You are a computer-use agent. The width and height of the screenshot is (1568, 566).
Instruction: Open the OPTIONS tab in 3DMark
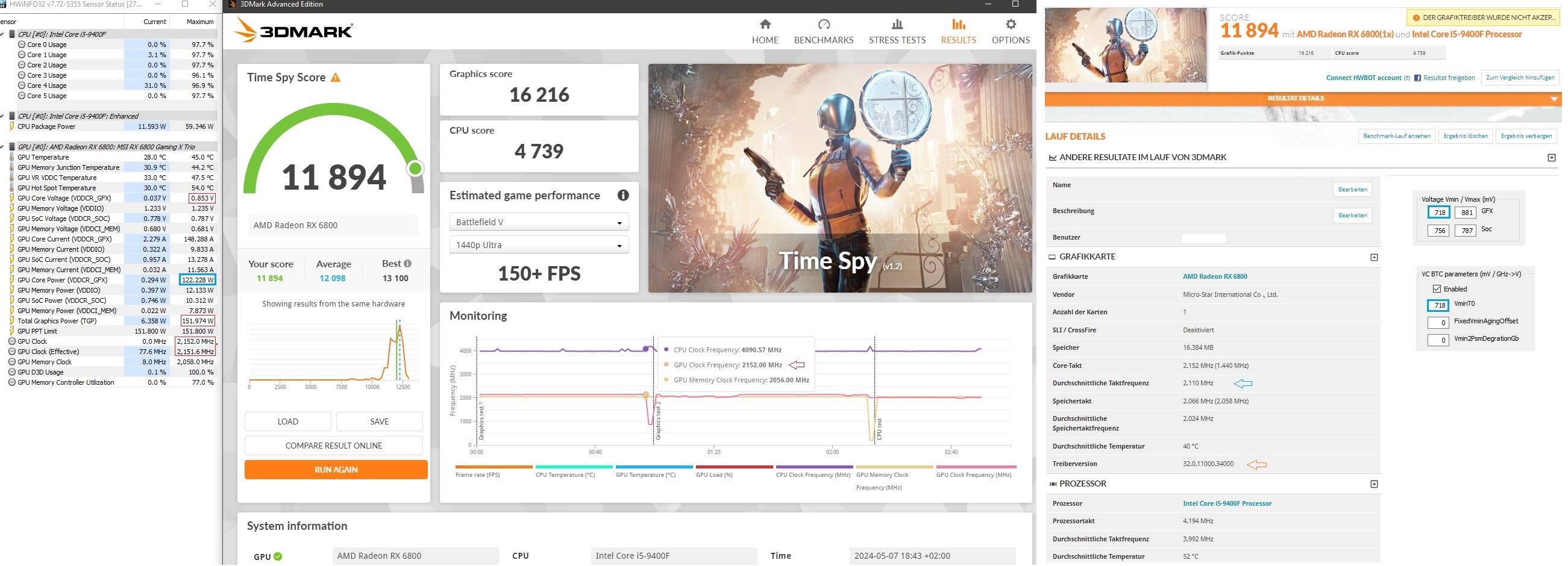click(1011, 32)
